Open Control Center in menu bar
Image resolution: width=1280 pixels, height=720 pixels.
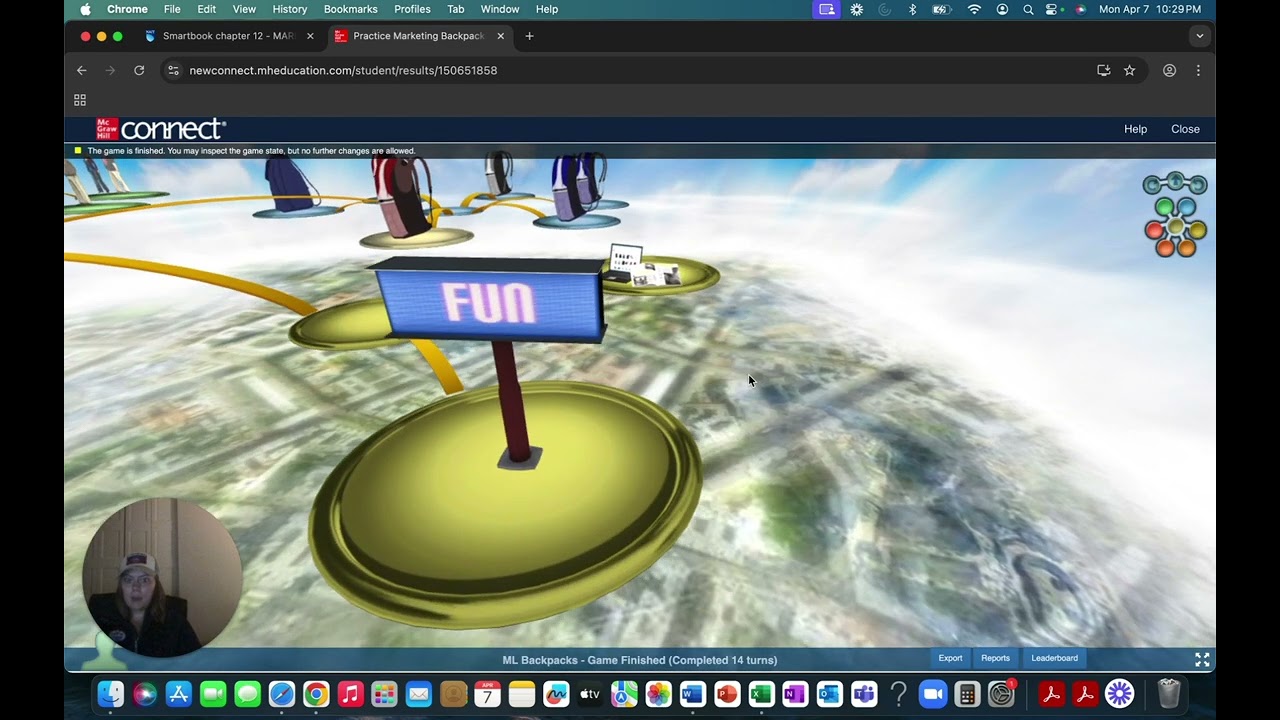click(1052, 9)
